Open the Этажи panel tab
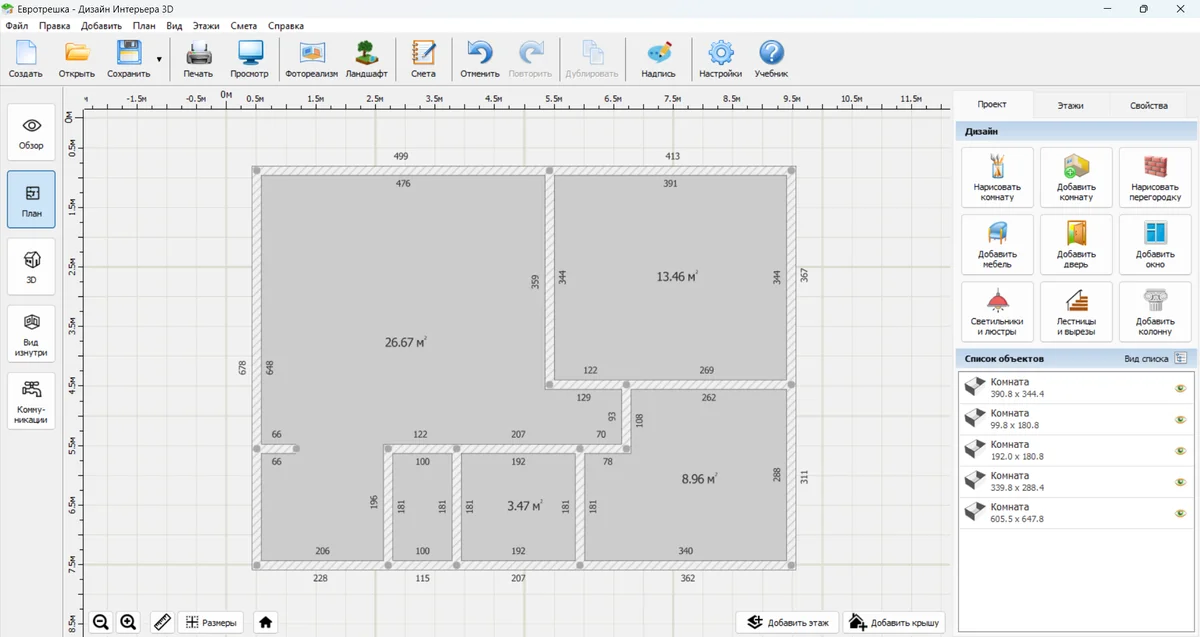The height and width of the screenshot is (637, 1200). (x=1070, y=105)
